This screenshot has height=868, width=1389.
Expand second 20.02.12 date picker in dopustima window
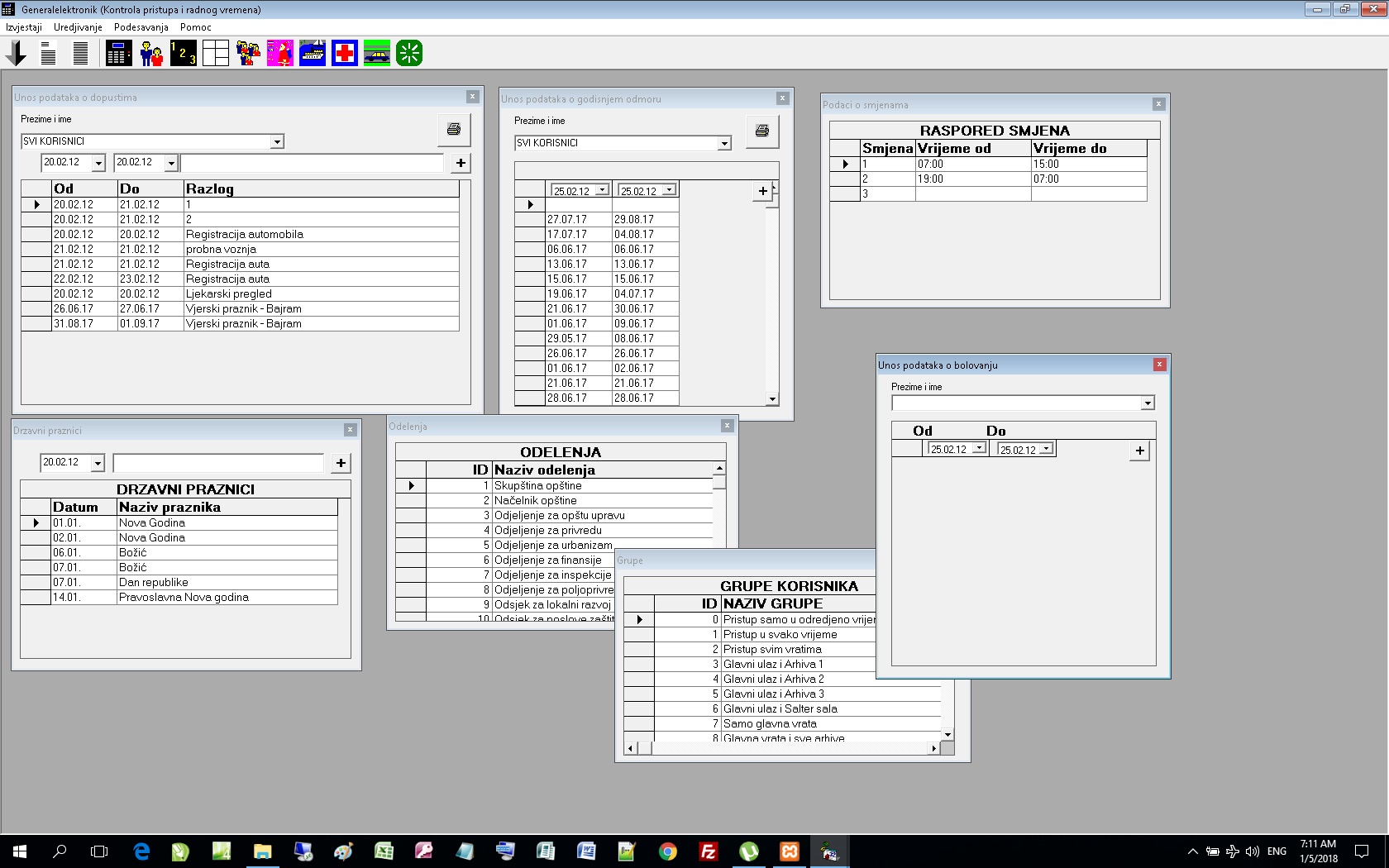171,163
